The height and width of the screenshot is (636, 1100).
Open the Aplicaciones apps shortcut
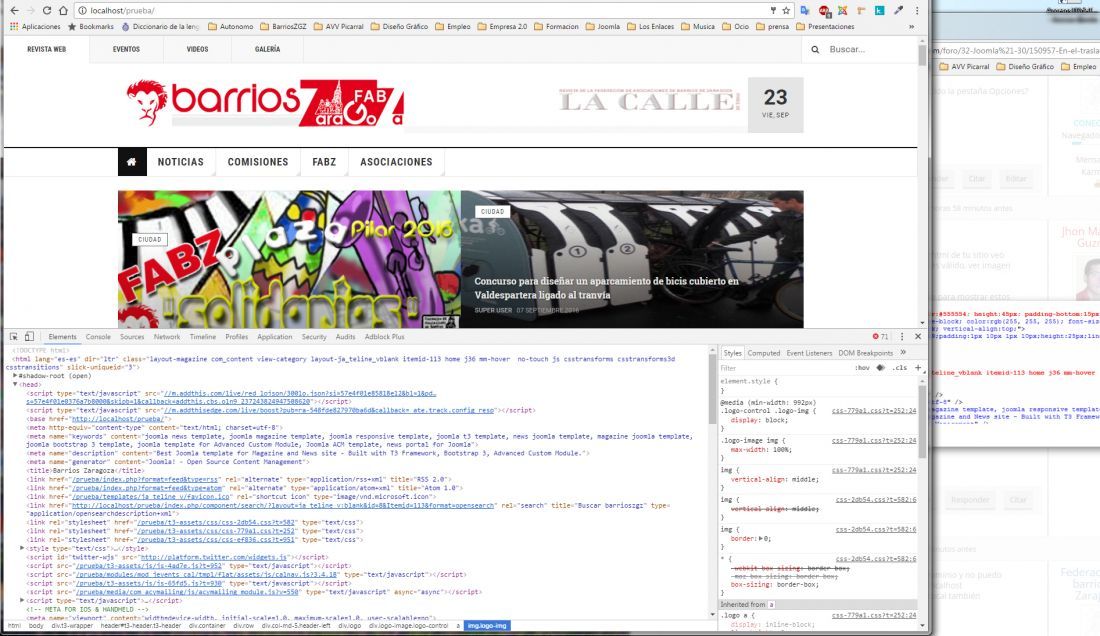click(35, 27)
